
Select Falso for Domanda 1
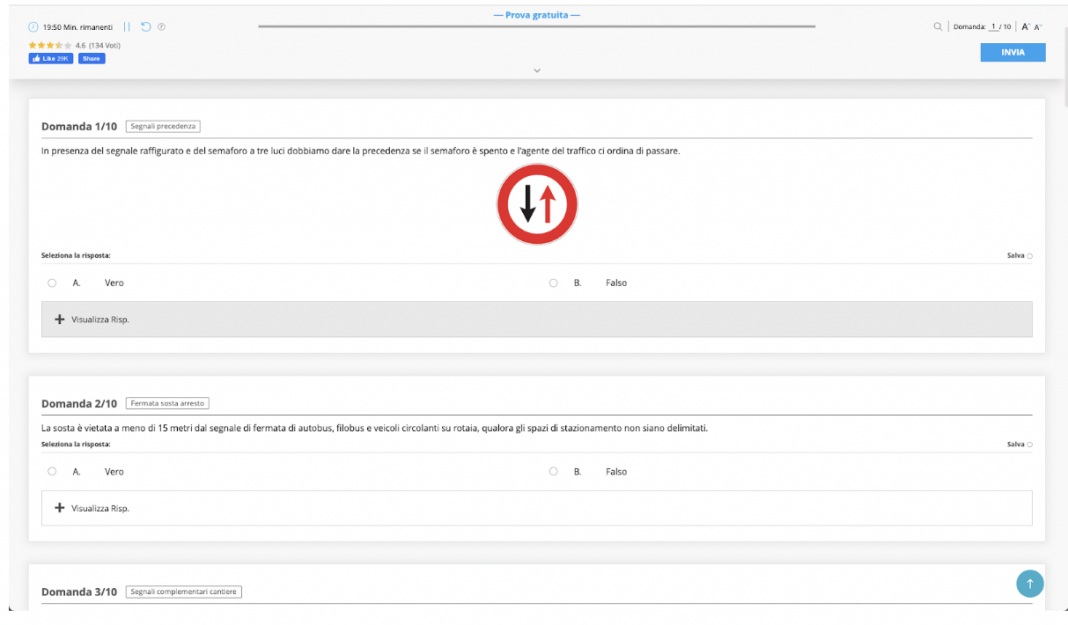click(x=553, y=283)
